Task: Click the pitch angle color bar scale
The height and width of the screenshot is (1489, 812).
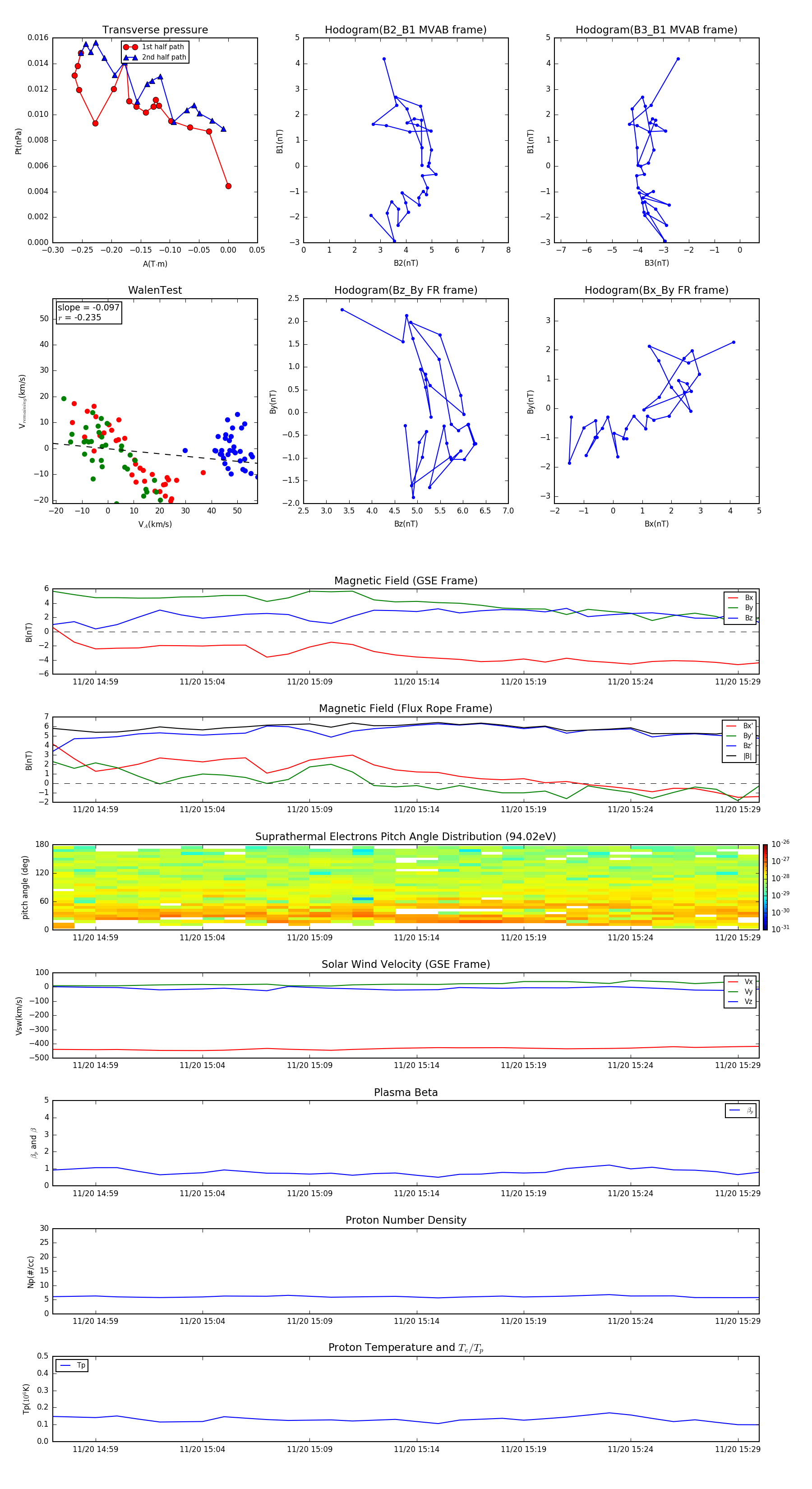Action: click(x=765, y=887)
